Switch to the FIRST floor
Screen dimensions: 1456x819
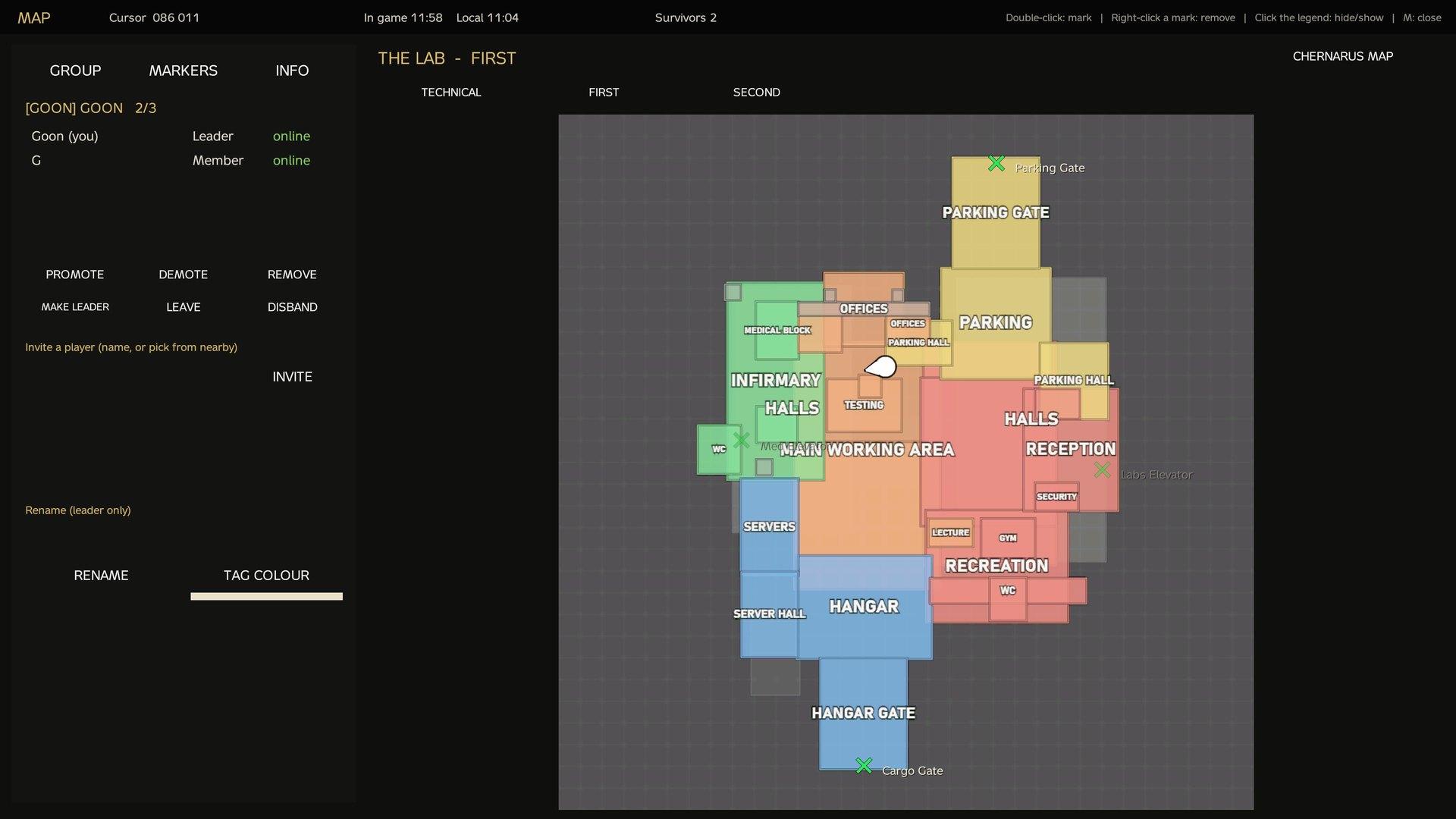pos(604,93)
